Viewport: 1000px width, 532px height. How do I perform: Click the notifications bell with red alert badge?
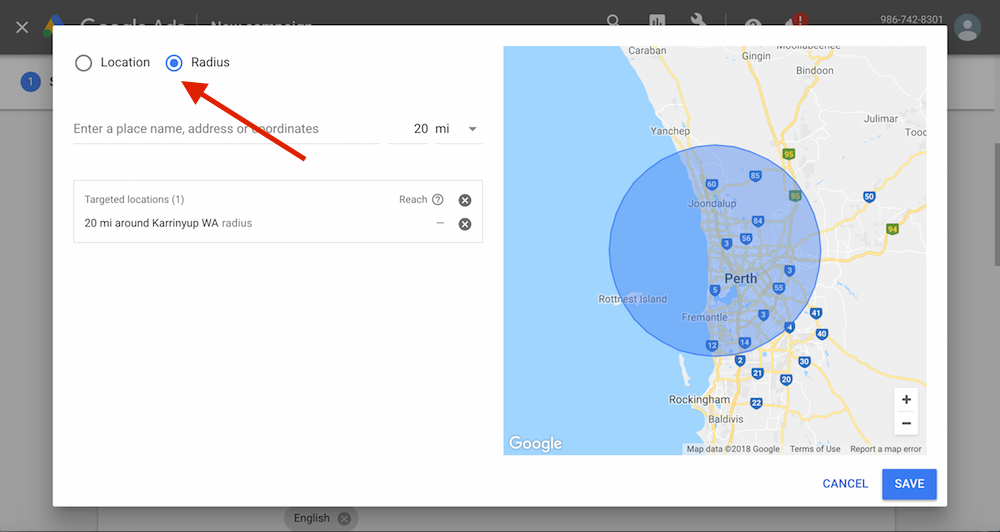797,21
